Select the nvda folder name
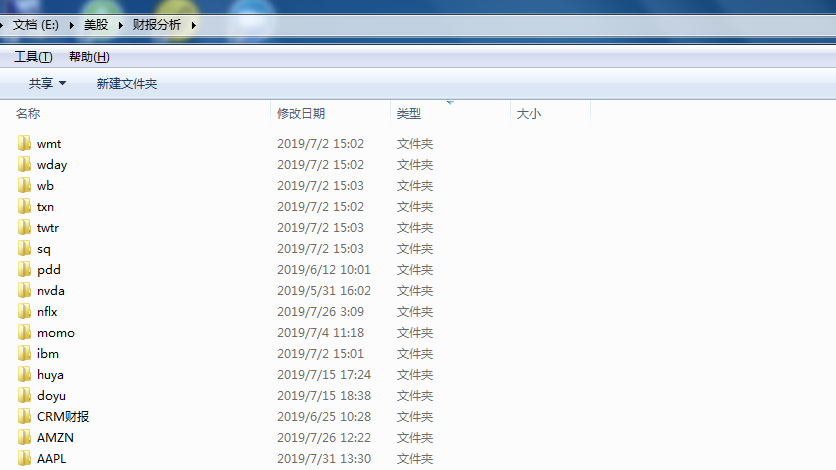836x470 pixels. [x=51, y=290]
